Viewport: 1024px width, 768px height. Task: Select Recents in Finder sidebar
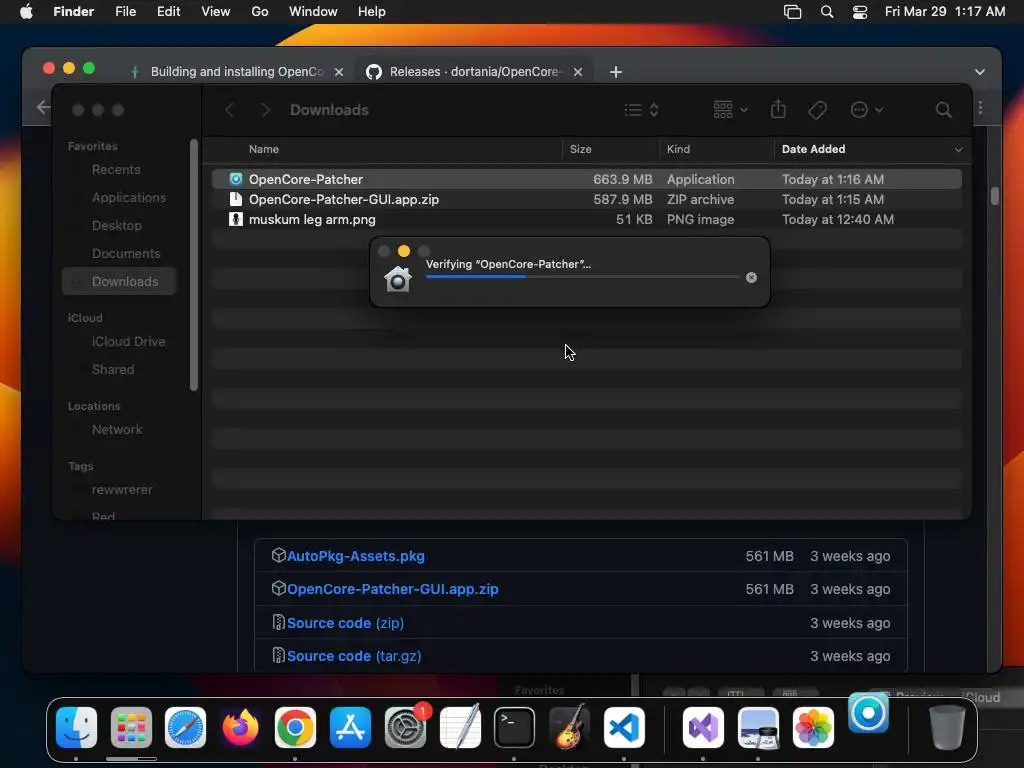[116, 170]
